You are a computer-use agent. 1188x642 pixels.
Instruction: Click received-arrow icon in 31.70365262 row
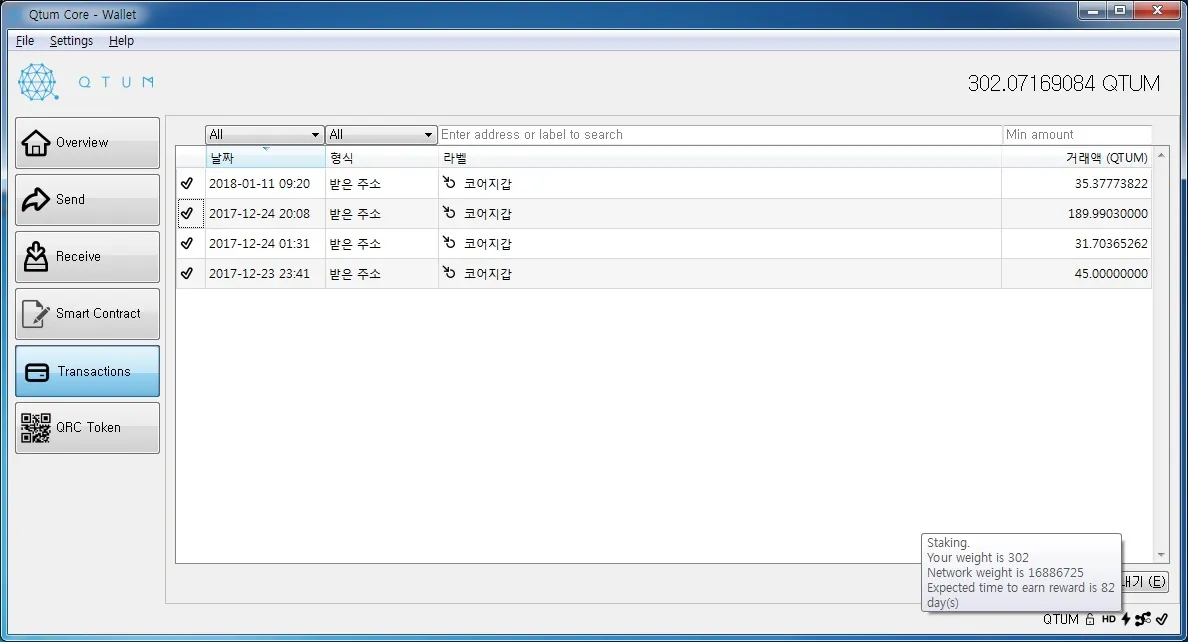point(449,243)
